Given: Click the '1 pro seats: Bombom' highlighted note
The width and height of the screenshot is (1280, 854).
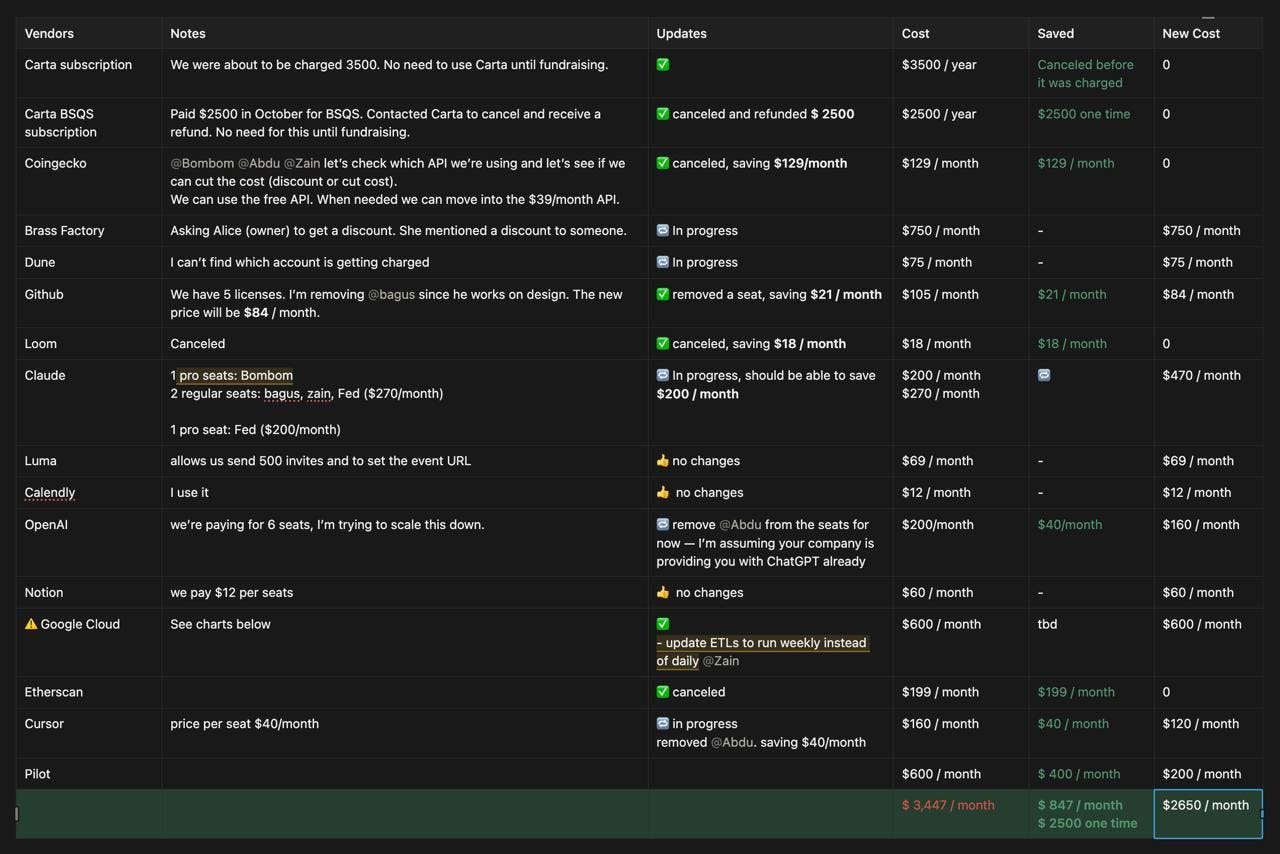Looking at the screenshot, I should coord(231,375).
